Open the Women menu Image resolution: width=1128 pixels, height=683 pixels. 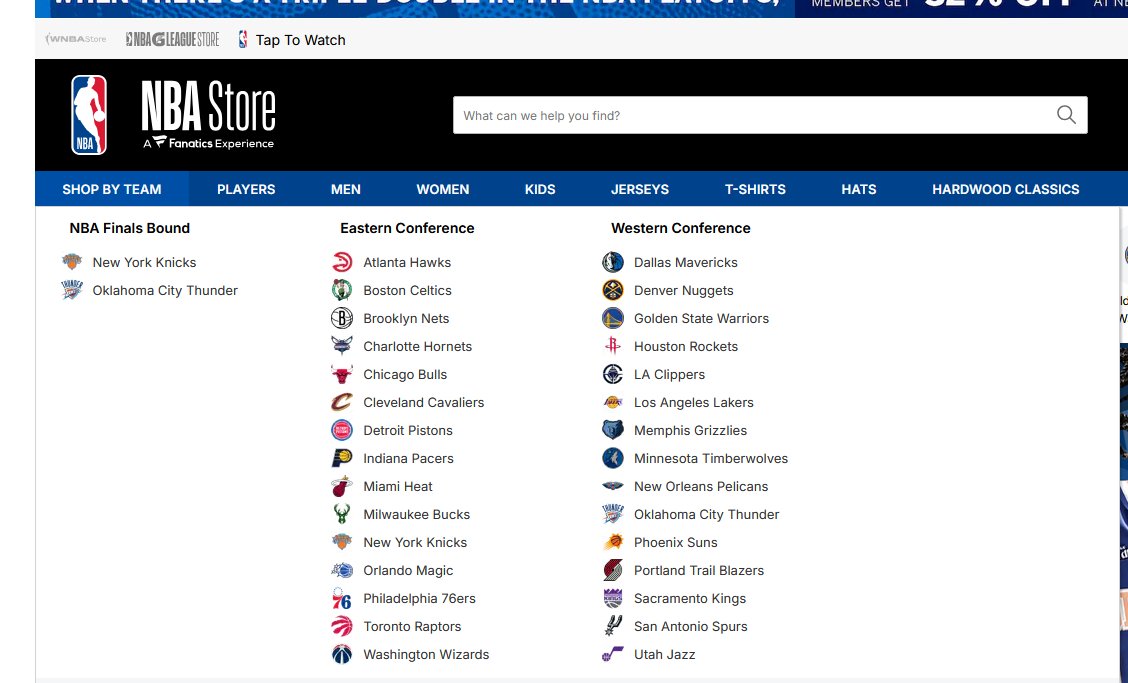click(442, 189)
